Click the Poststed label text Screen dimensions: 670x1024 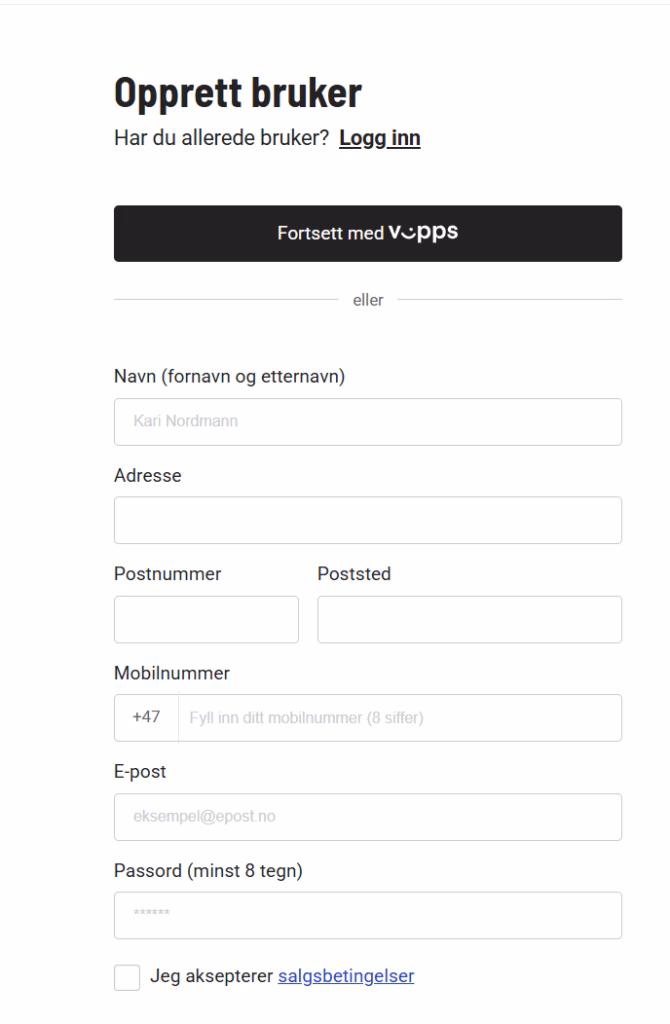coord(354,574)
